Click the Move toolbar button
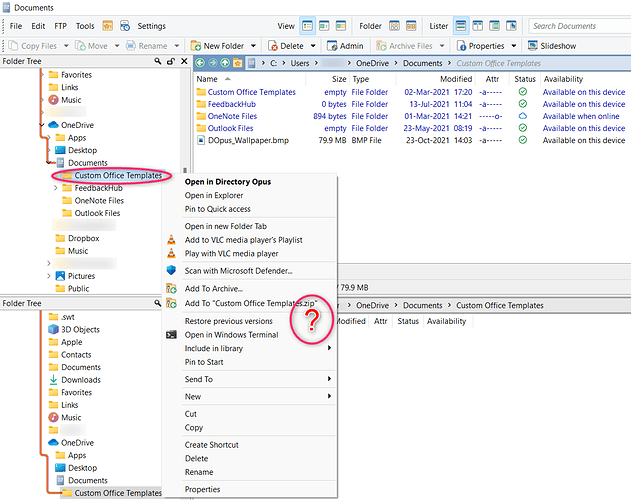631x500 pixels. tap(92, 46)
